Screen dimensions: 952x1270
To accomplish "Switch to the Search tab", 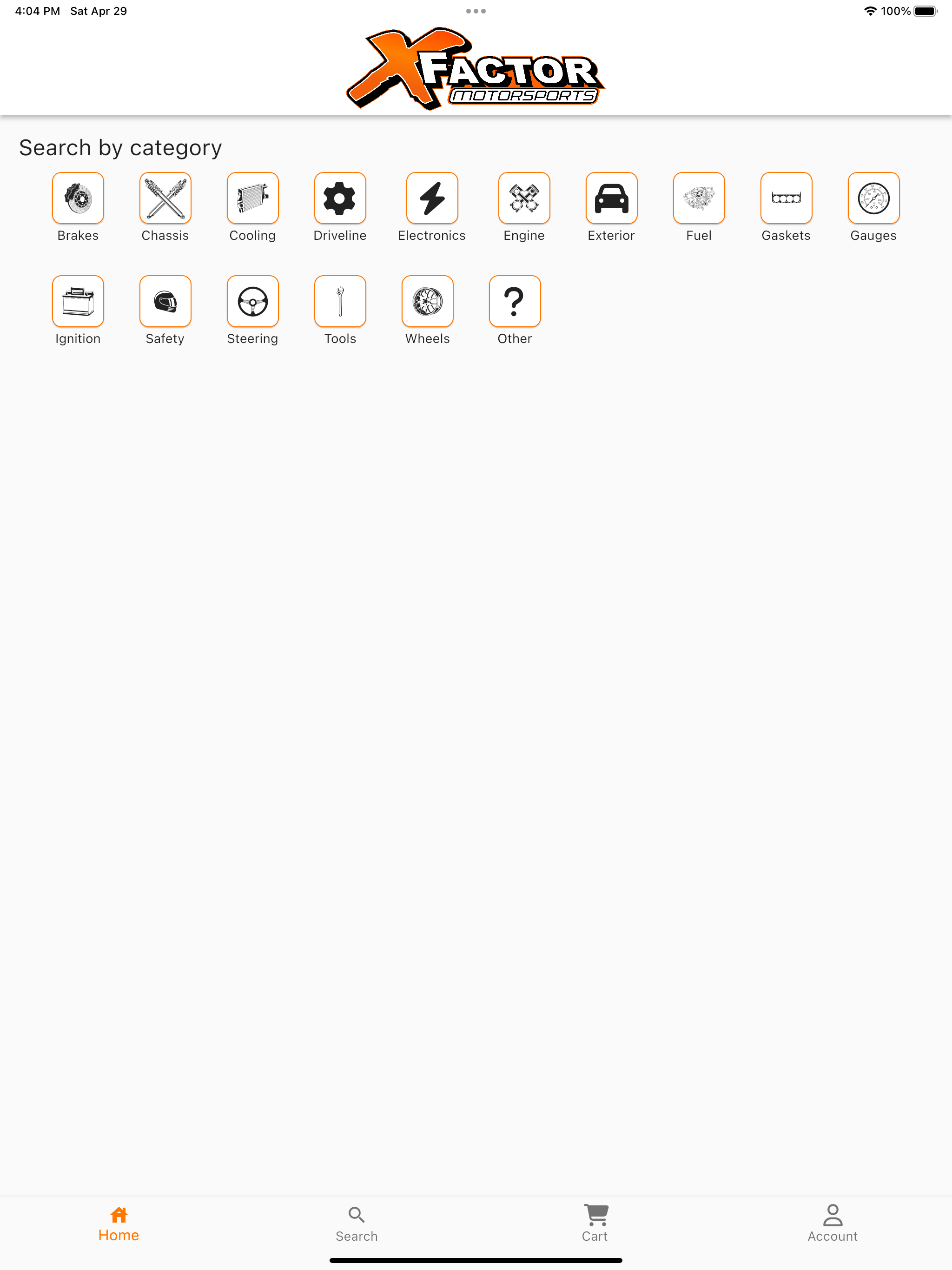I will pos(357,1224).
